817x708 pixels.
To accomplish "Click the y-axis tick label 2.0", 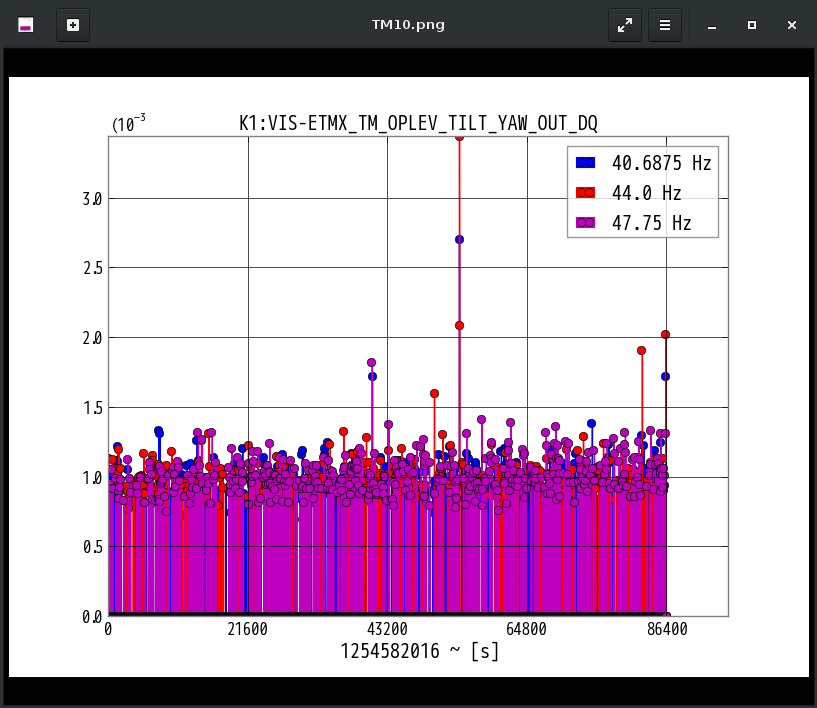I will (92, 338).
